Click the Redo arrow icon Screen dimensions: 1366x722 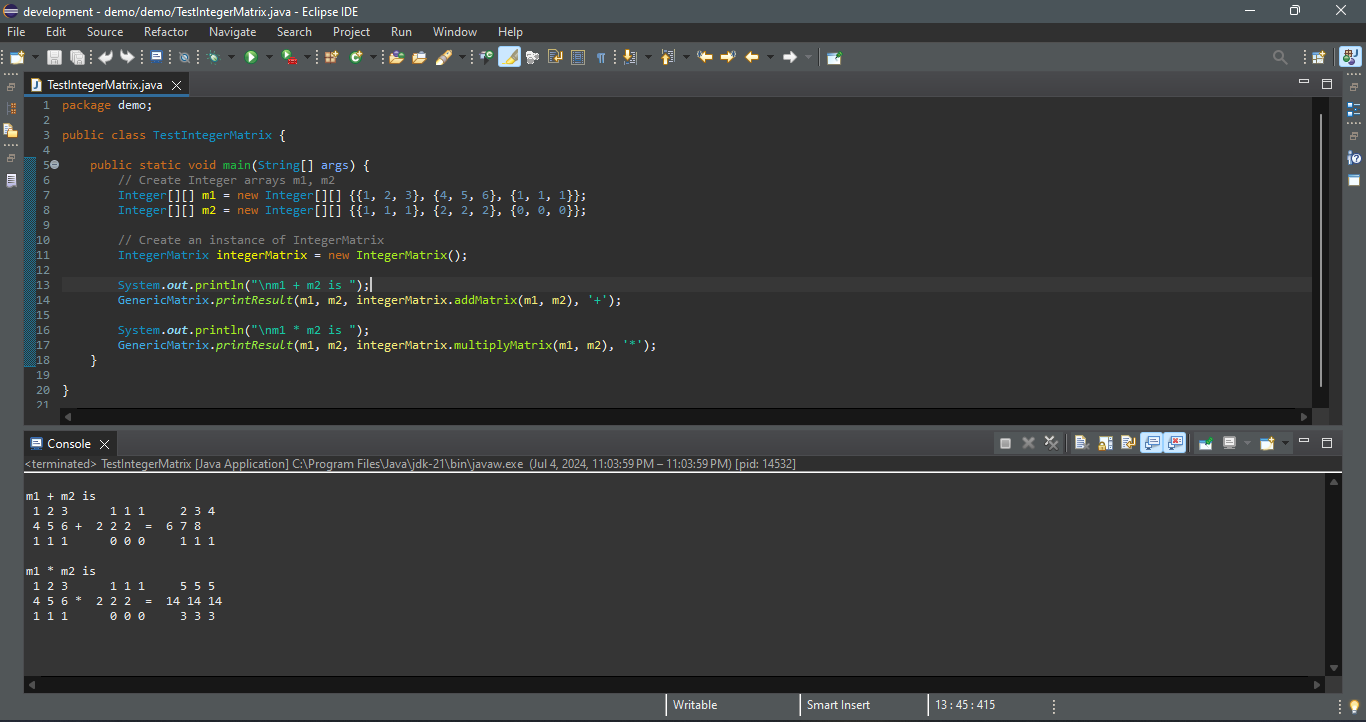(127, 57)
